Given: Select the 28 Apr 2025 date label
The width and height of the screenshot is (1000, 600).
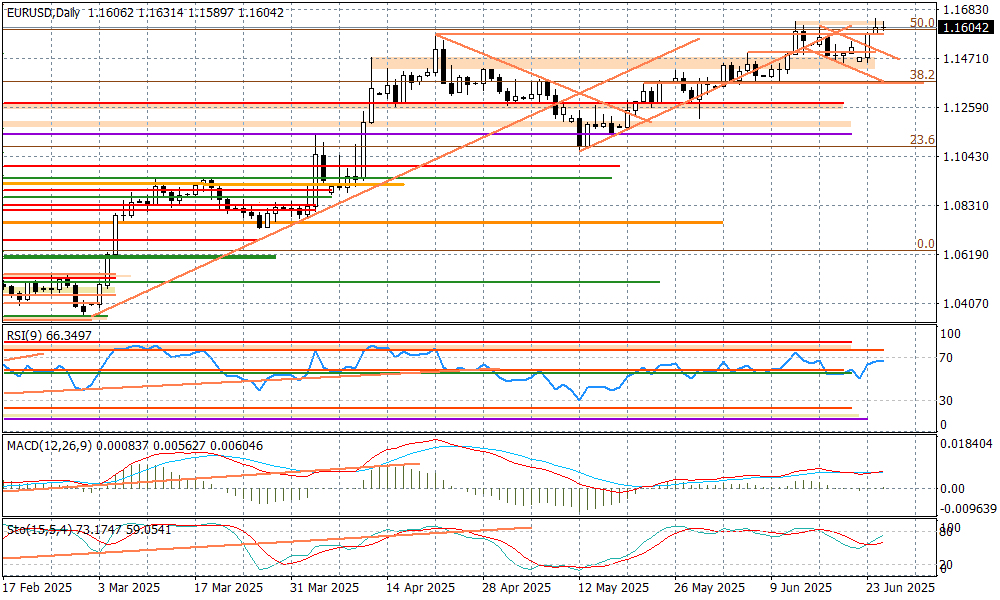Looking at the screenshot, I should click(x=516, y=587).
